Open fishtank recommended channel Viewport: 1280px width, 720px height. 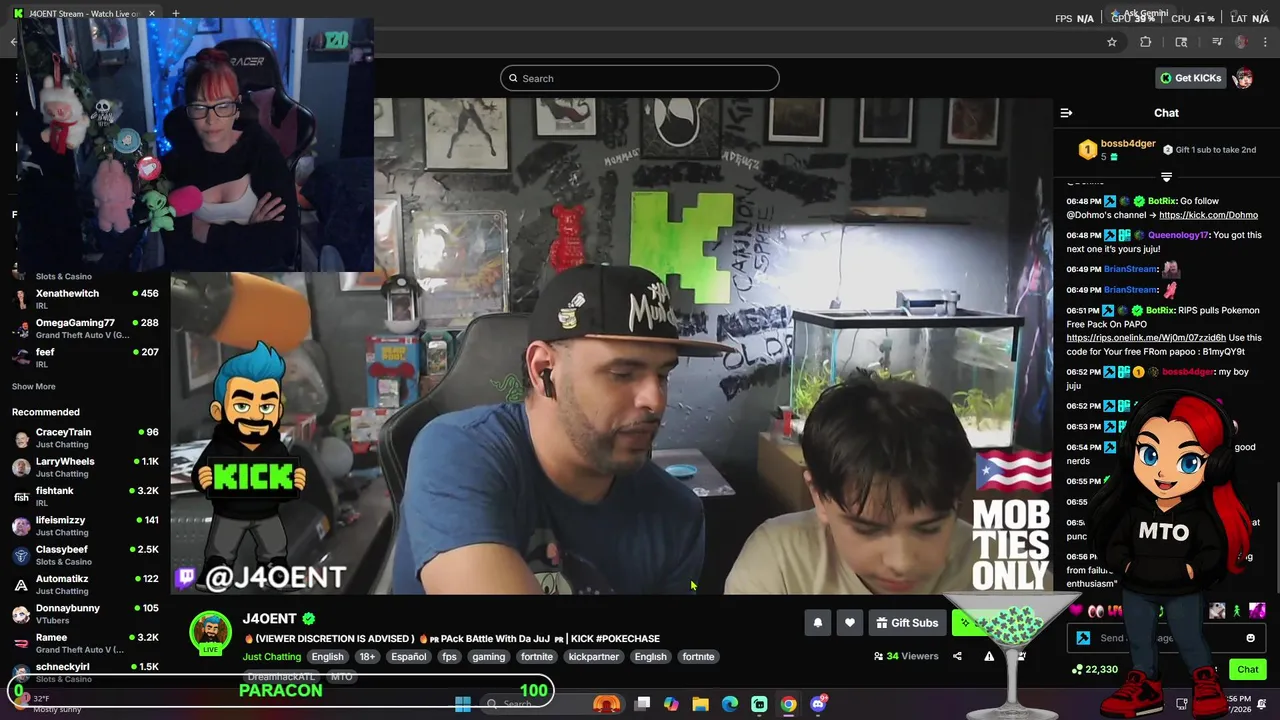tap(85, 496)
